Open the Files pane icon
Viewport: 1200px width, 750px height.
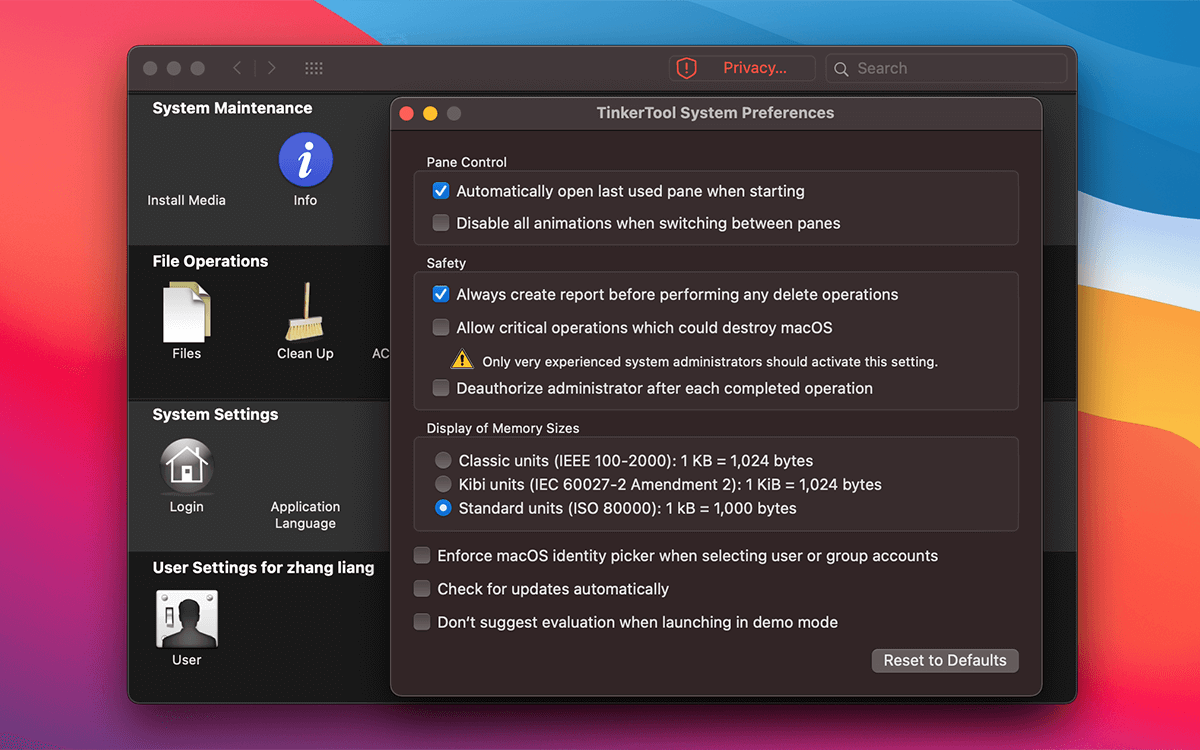coord(187,313)
